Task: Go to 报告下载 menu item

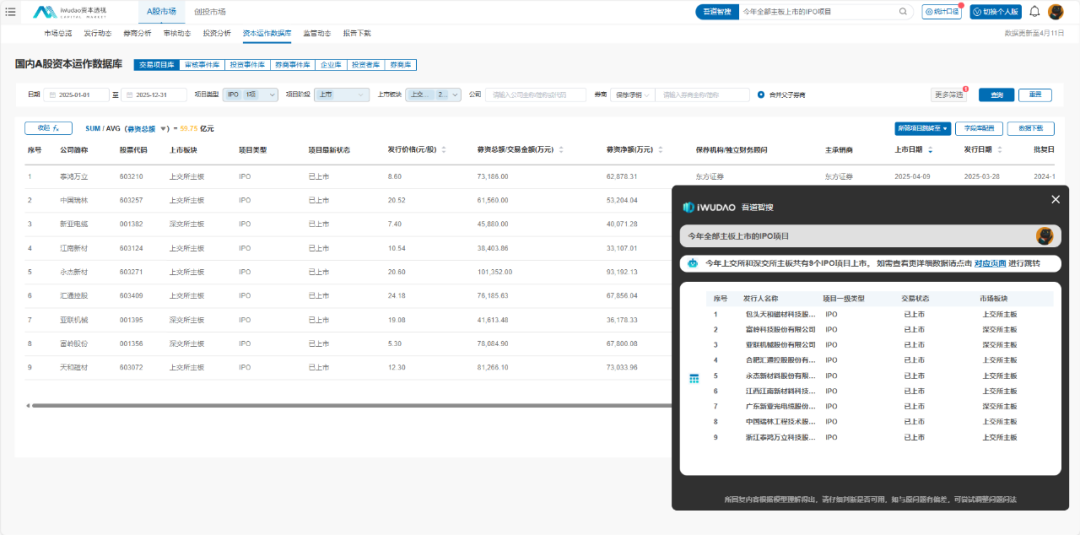Action: click(x=357, y=33)
